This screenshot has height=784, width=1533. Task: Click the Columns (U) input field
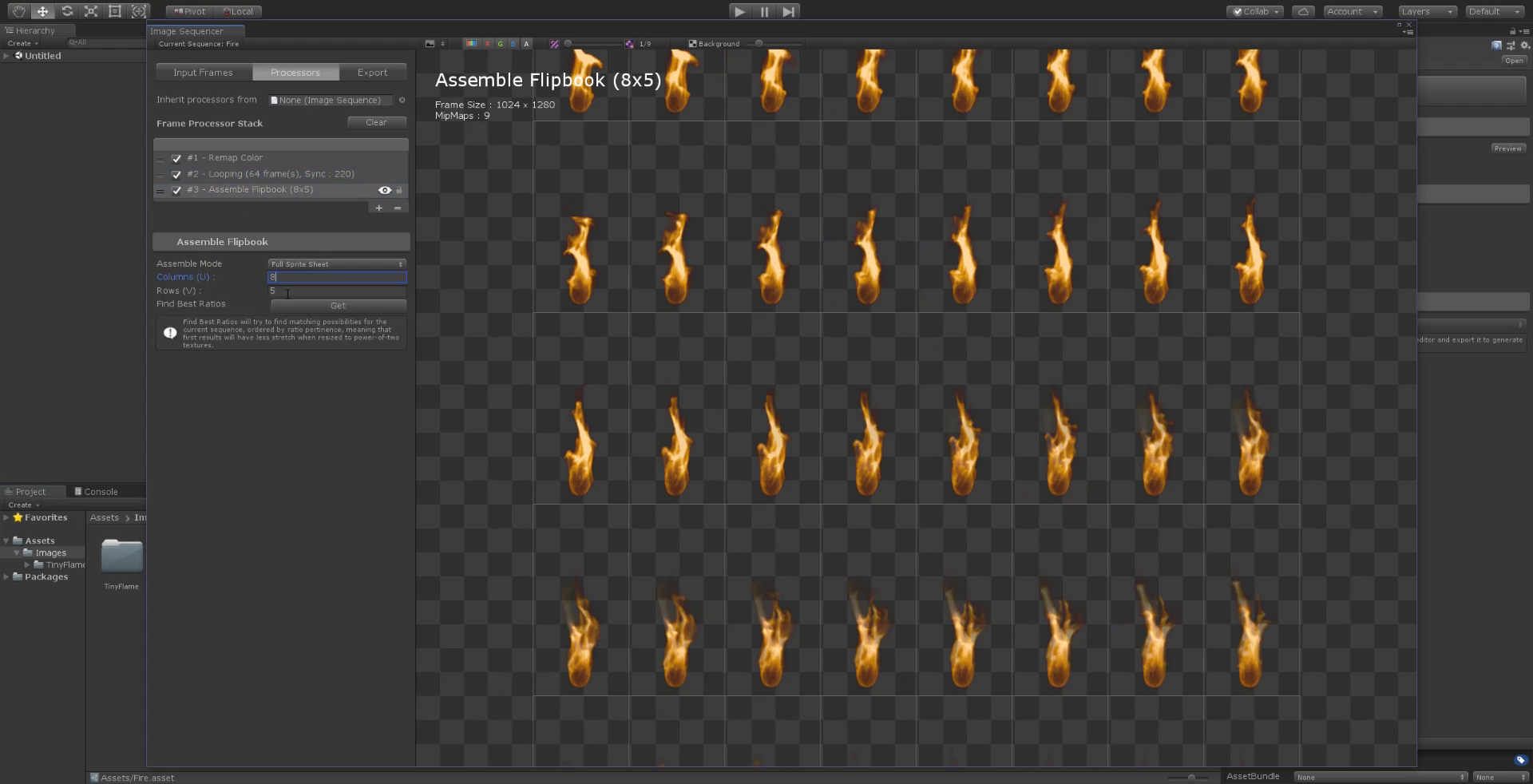[x=337, y=277]
